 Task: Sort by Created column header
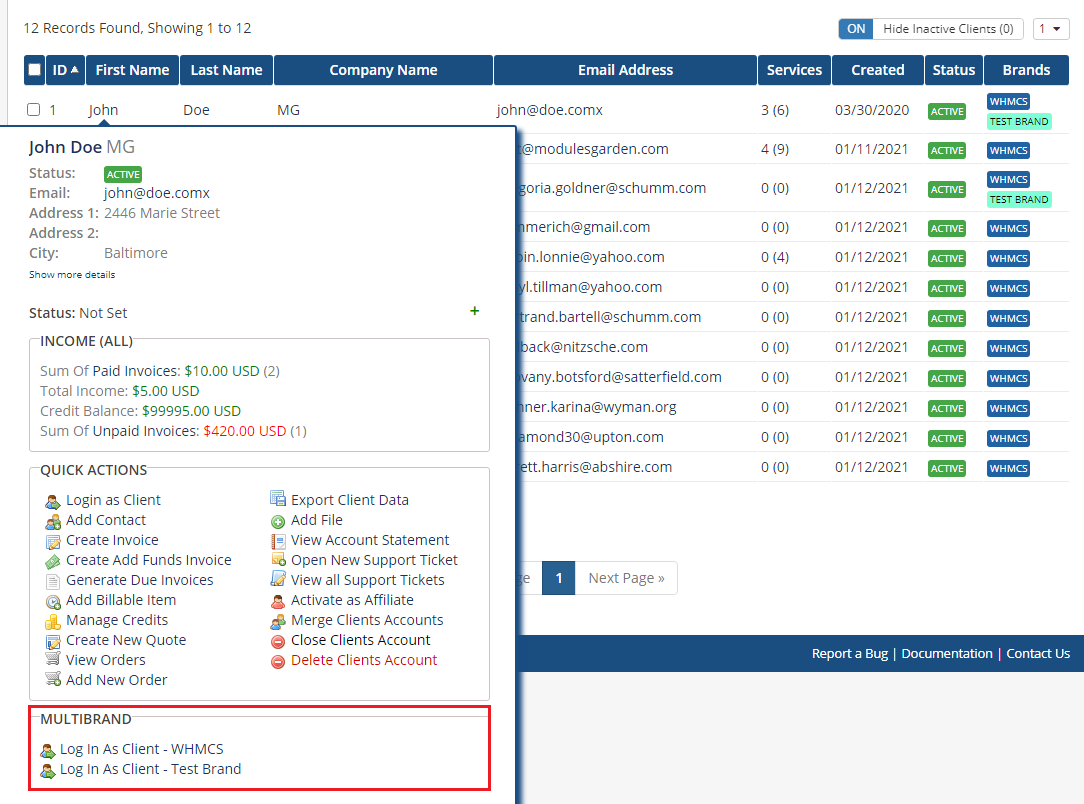pos(877,70)
